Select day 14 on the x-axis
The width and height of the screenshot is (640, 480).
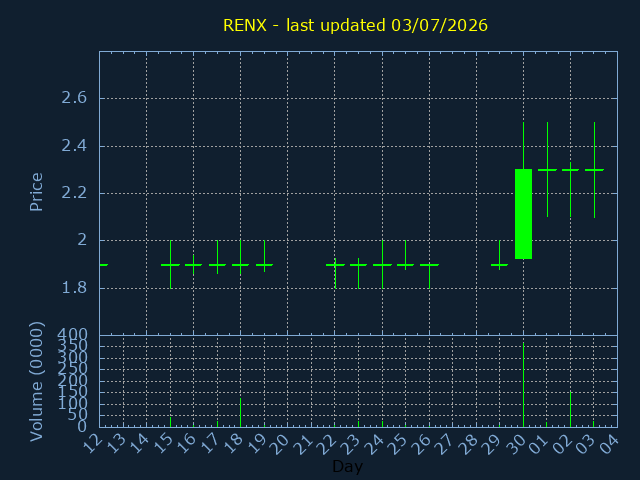pos(142,444)
